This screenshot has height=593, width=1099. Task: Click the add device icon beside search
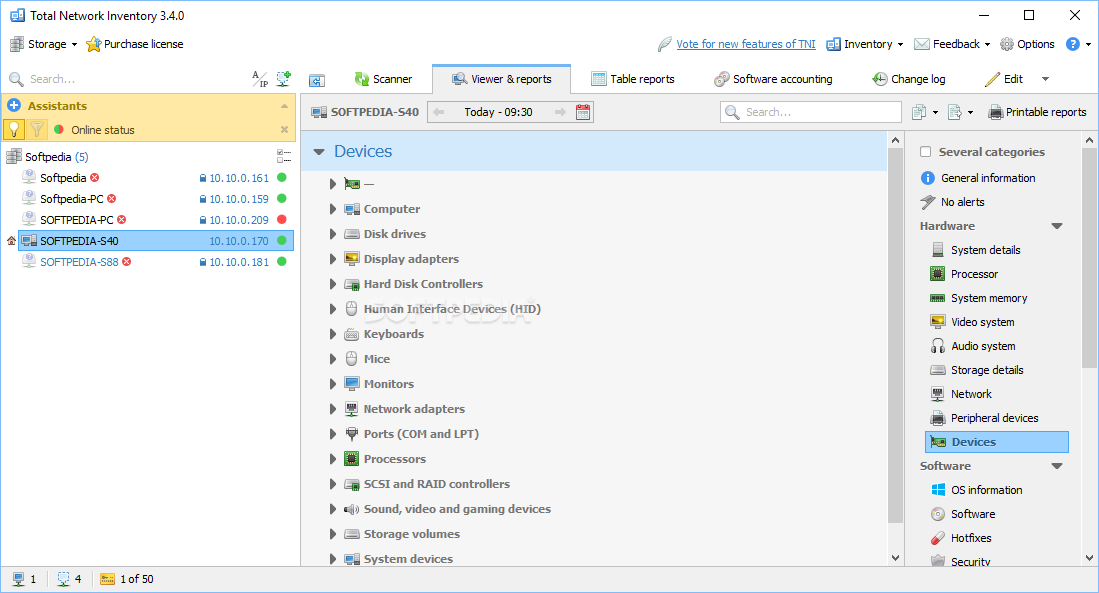pos(283,79)
